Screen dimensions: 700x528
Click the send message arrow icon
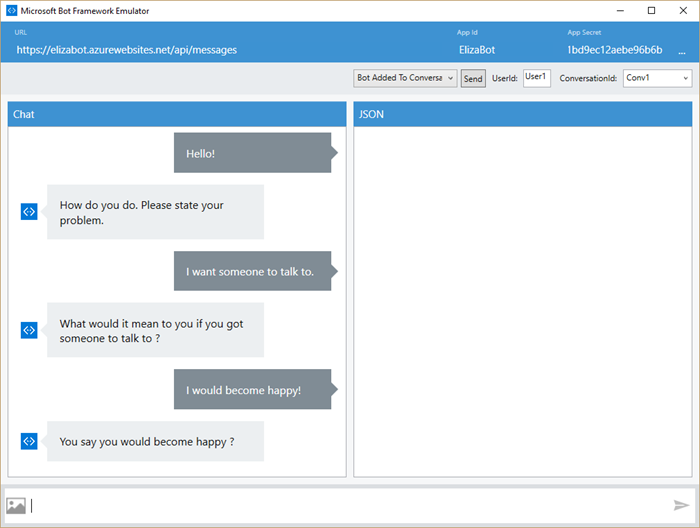click(x=681, y=505)
